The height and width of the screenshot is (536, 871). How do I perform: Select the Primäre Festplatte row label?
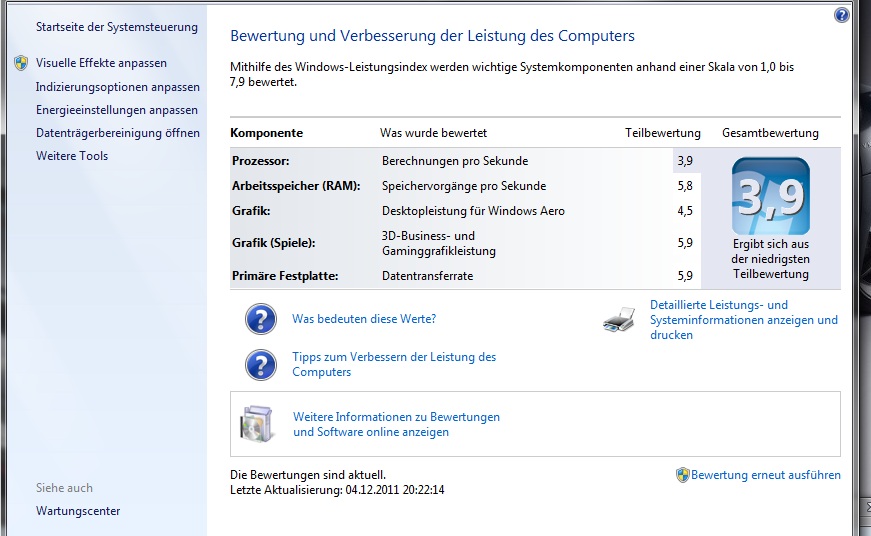[x=285, y=276]
